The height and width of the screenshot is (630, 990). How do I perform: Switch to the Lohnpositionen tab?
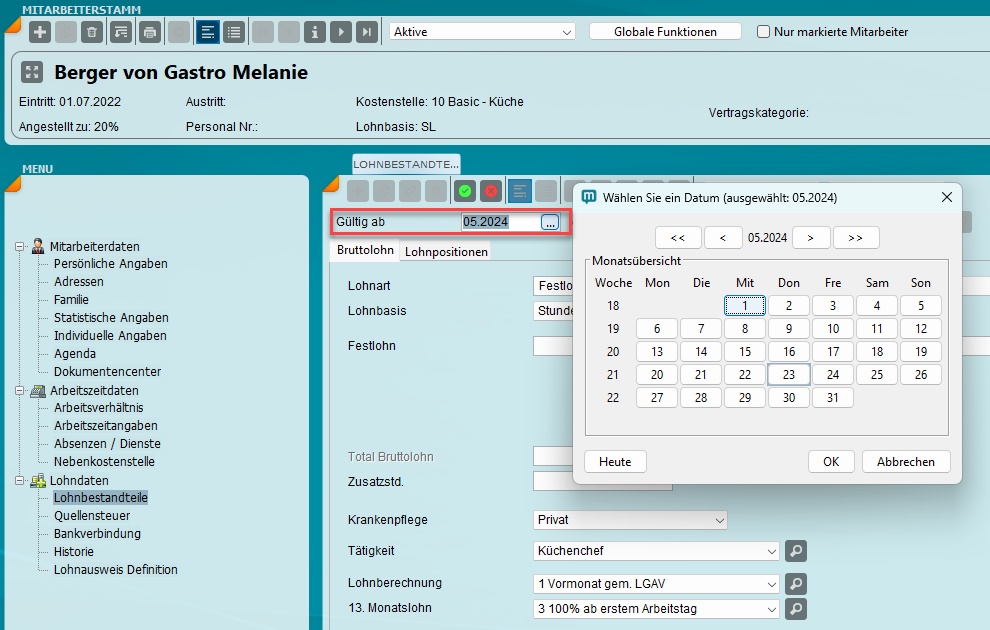446,252
